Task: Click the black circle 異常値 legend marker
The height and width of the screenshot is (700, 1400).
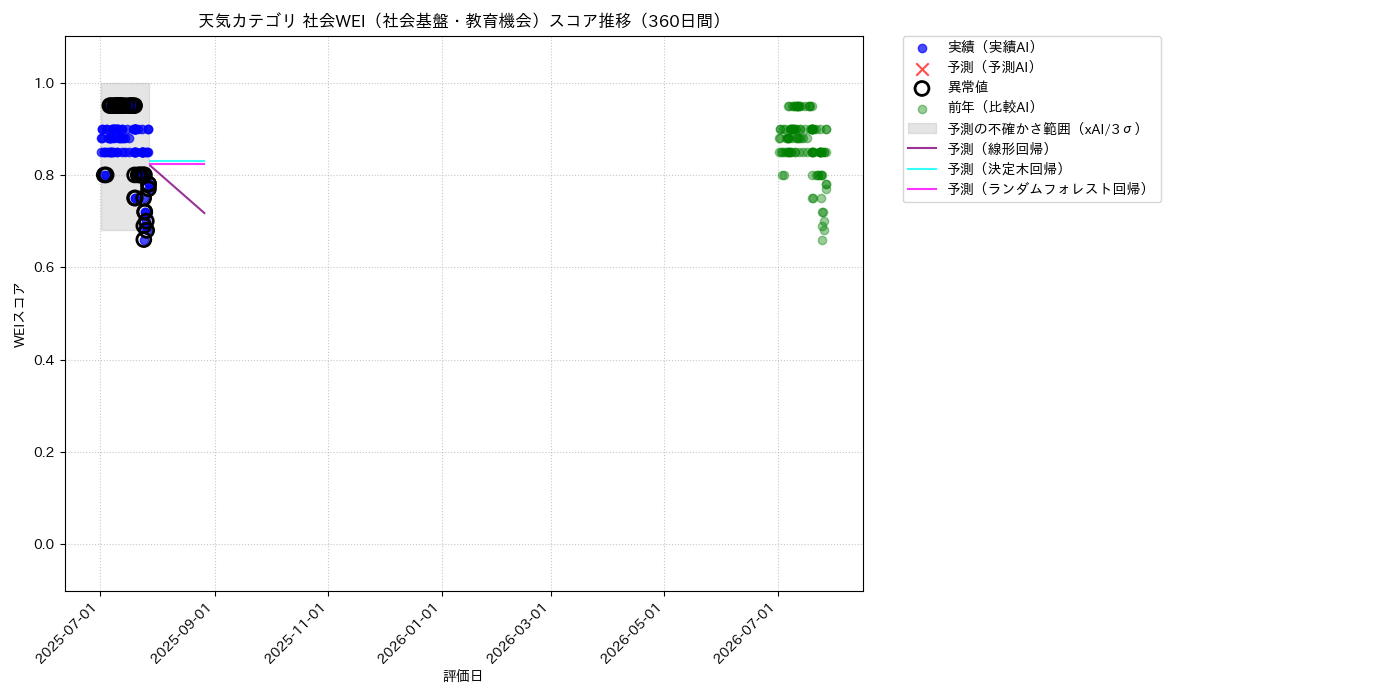Action: (922, 88)
